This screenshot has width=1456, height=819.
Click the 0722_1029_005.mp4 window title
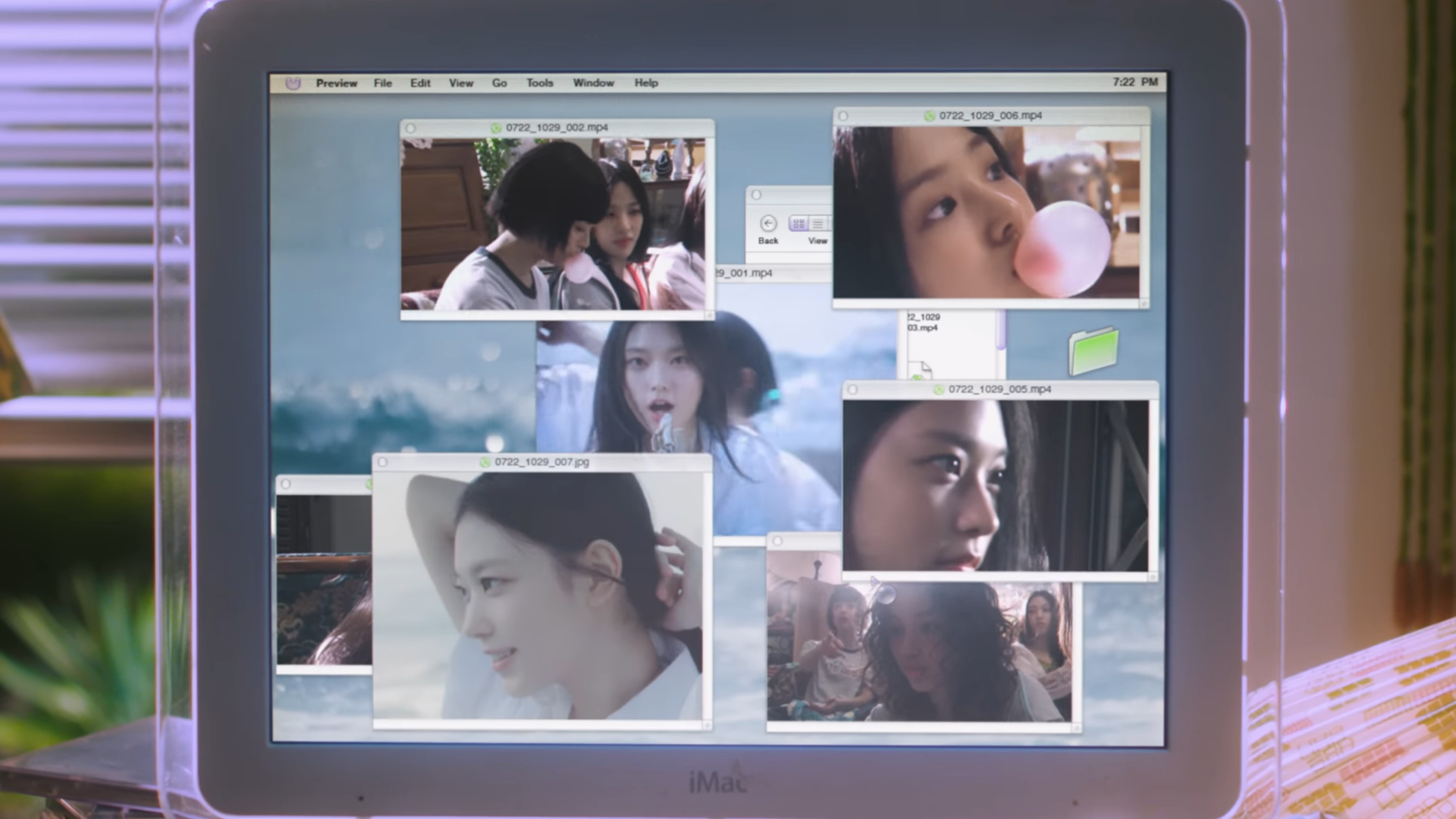pyautogui.click(x=999, y=389)
